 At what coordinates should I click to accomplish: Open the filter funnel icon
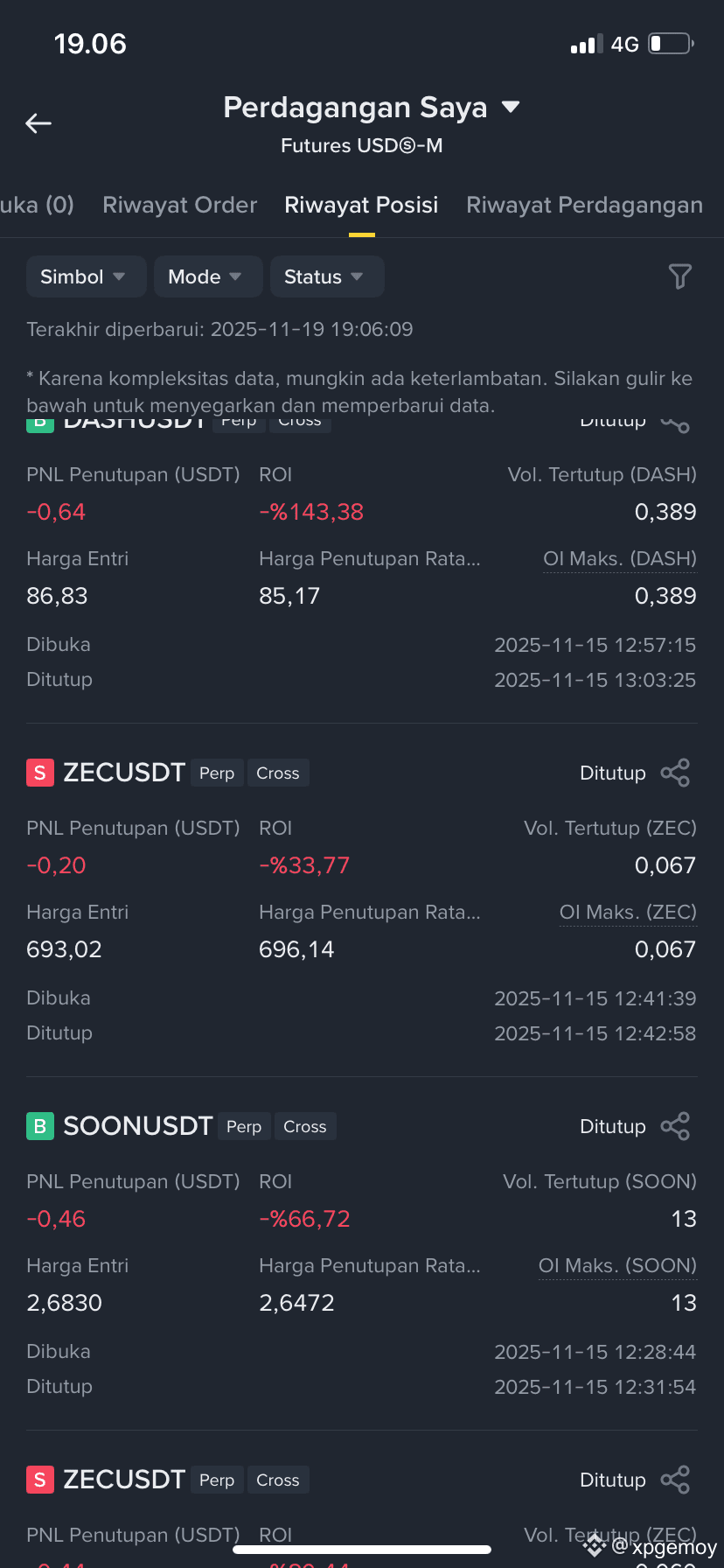679,276
